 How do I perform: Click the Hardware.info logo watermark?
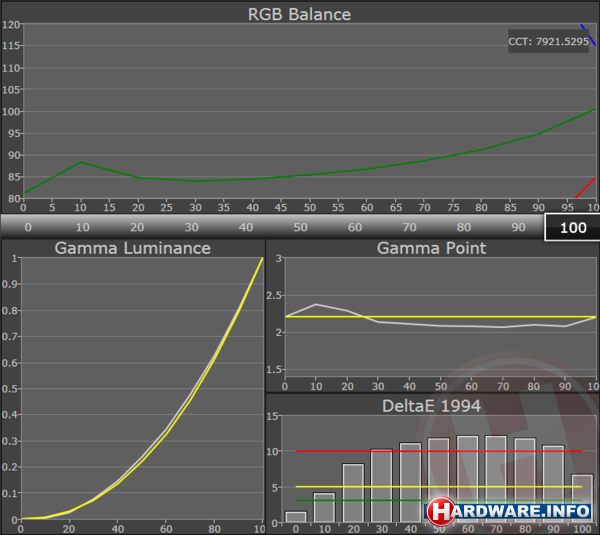point(510,511)
